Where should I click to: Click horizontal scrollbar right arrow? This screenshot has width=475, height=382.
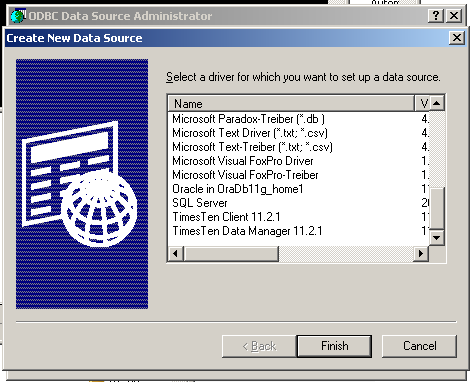(421, 254)
